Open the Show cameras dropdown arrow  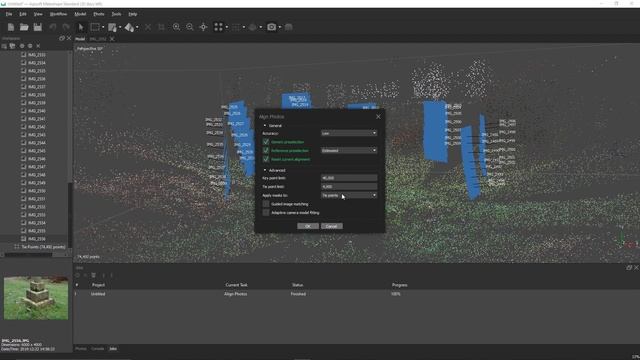pyautogui.click(x=280, y=27)
